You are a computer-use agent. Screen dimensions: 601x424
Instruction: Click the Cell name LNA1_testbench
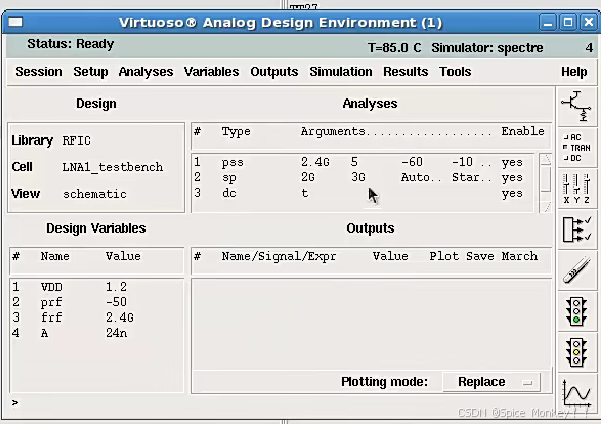(113, 167)
